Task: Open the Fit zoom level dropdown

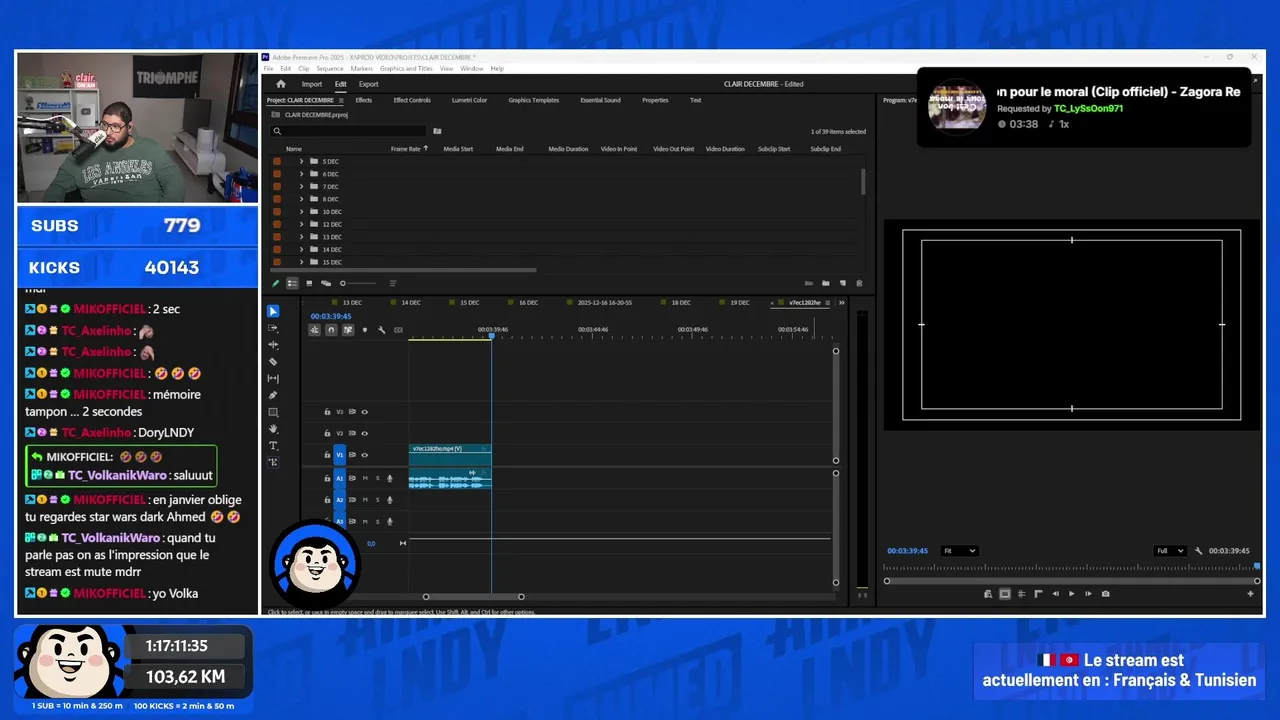Action: (959, 551)
